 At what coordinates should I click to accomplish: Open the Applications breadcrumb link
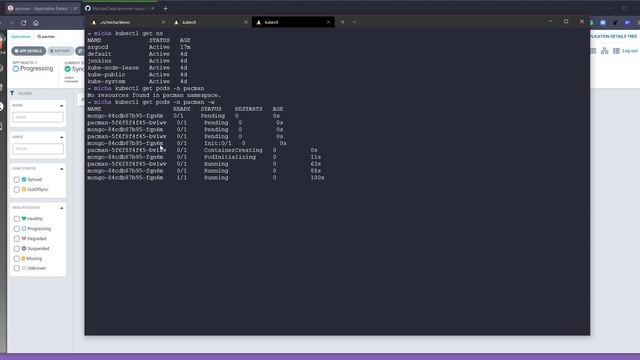tap(21, 37)
